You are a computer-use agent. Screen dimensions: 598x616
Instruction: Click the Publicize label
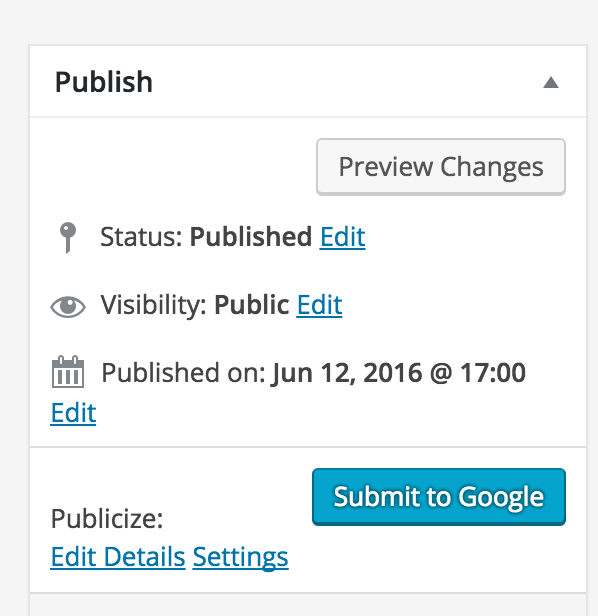click(107, 519)
